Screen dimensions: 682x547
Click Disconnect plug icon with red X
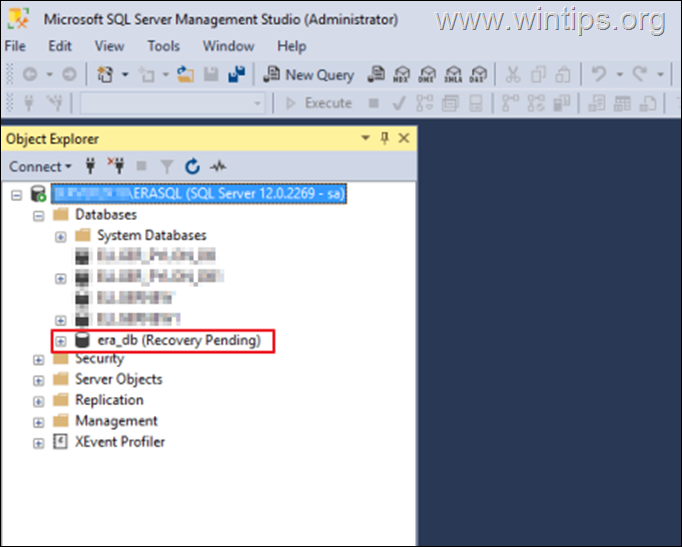[x=116, y=166]
